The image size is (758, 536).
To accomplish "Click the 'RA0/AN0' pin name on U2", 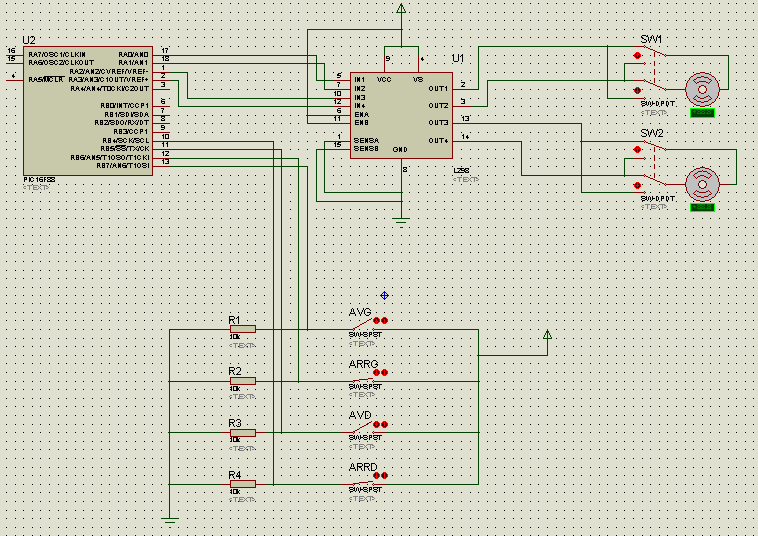I will (x=133, y=55).
